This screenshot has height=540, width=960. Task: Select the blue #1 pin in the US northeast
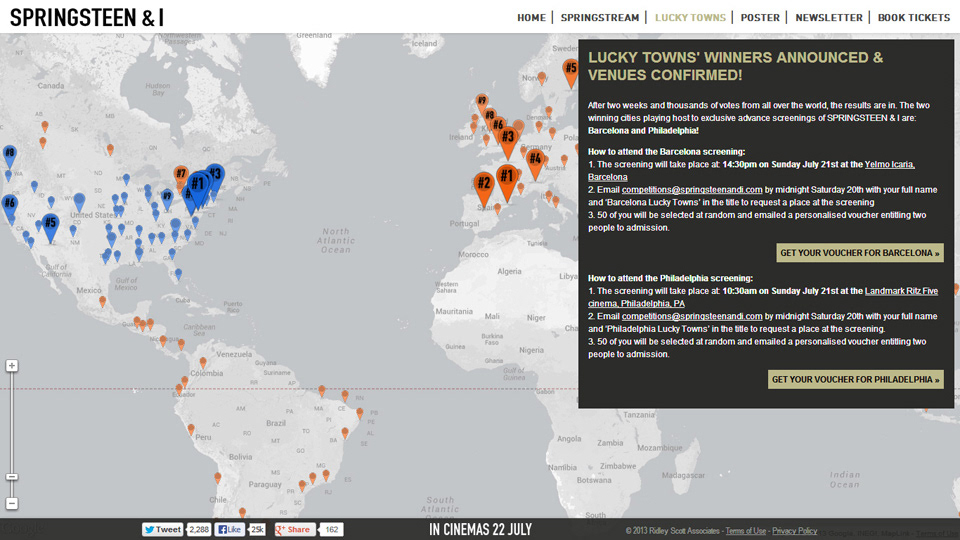point(197,187)
